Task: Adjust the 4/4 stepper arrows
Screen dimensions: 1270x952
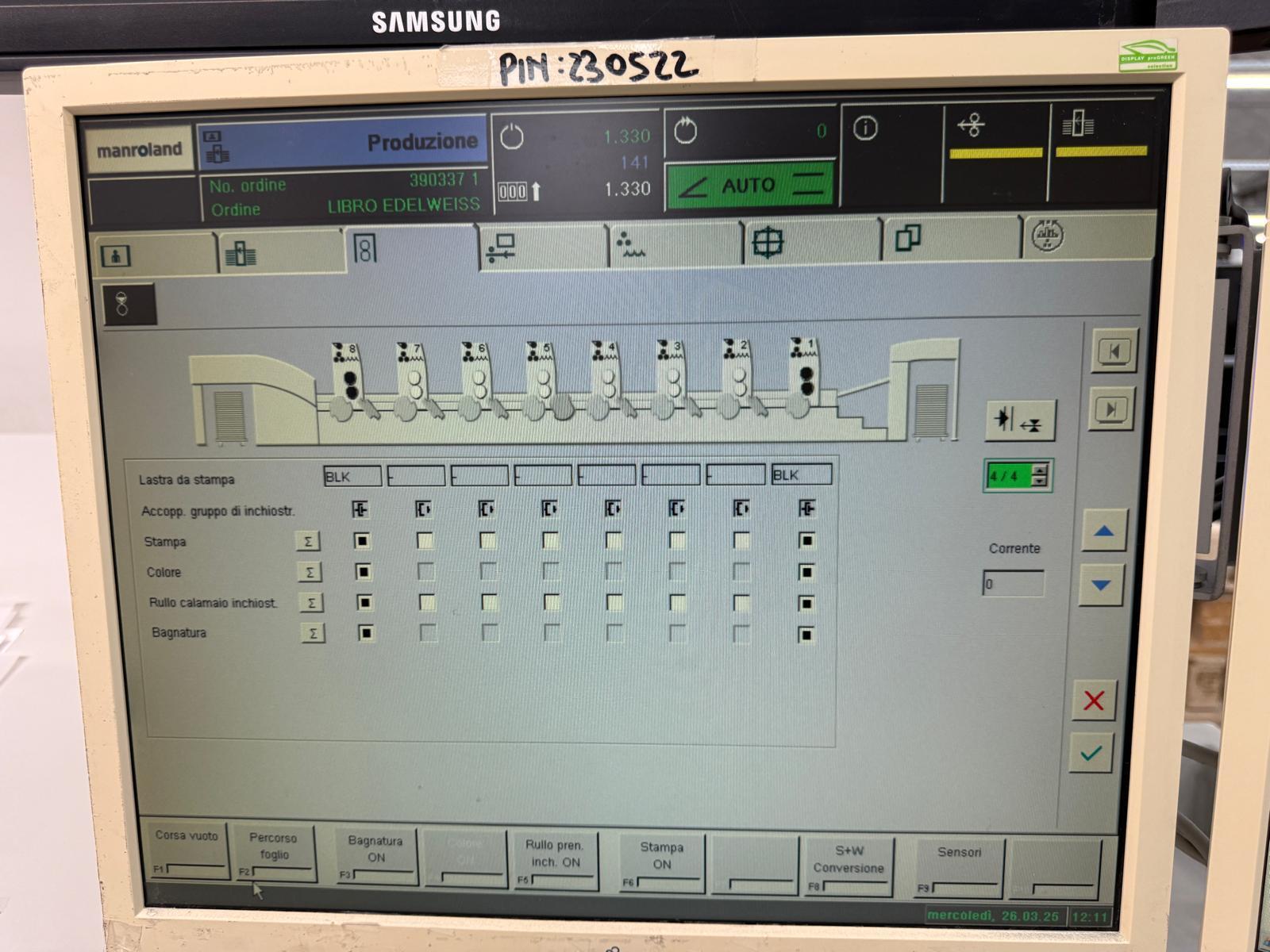Action: pos(1040,475)
